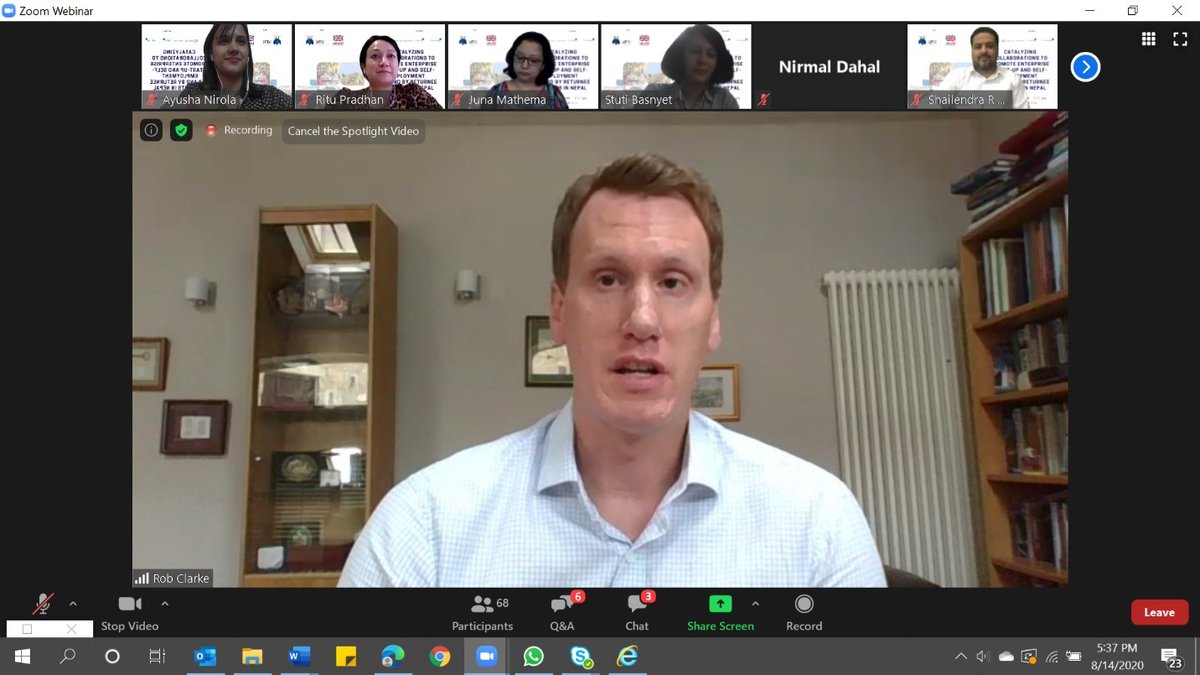Show hidden system tray icons
The image size is (1200, 675).
961,657
